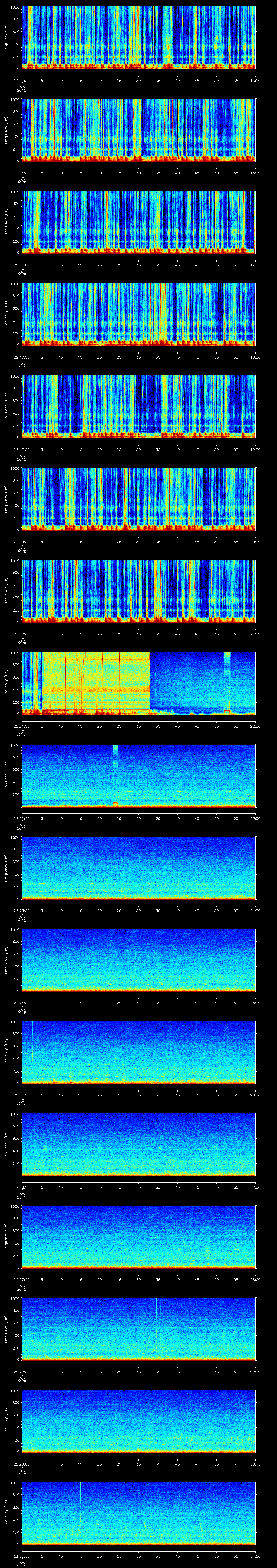The height and width of the screenshot is (1568, 277).
Task: Click the spectrogram panel starting at 22:17:00
Action: [x=139, y=315]
